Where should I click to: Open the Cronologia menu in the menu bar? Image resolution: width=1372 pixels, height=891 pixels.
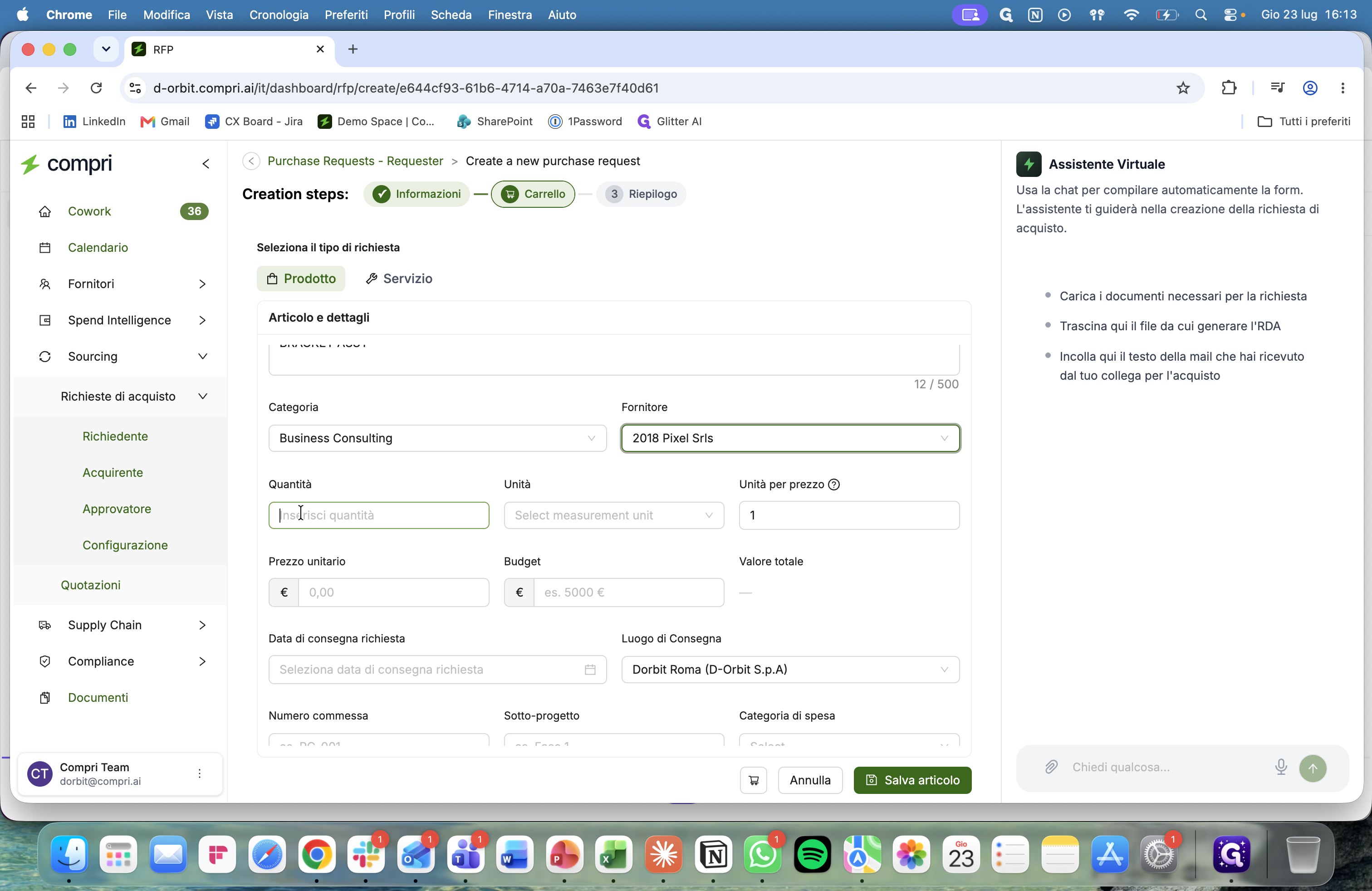(279, 15)
